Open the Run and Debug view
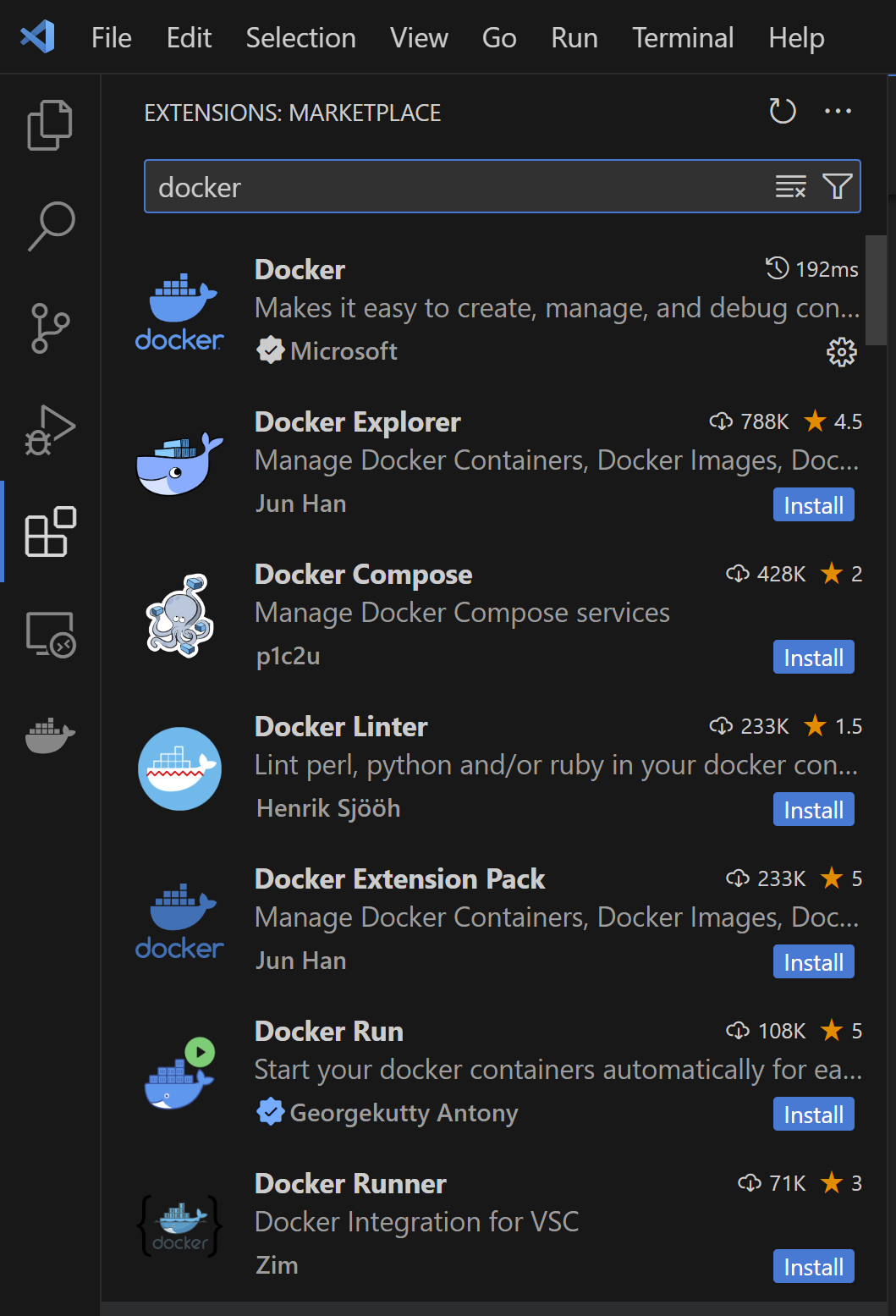Viewport: 896px width, 1316px height. click(x=50, y=430)
